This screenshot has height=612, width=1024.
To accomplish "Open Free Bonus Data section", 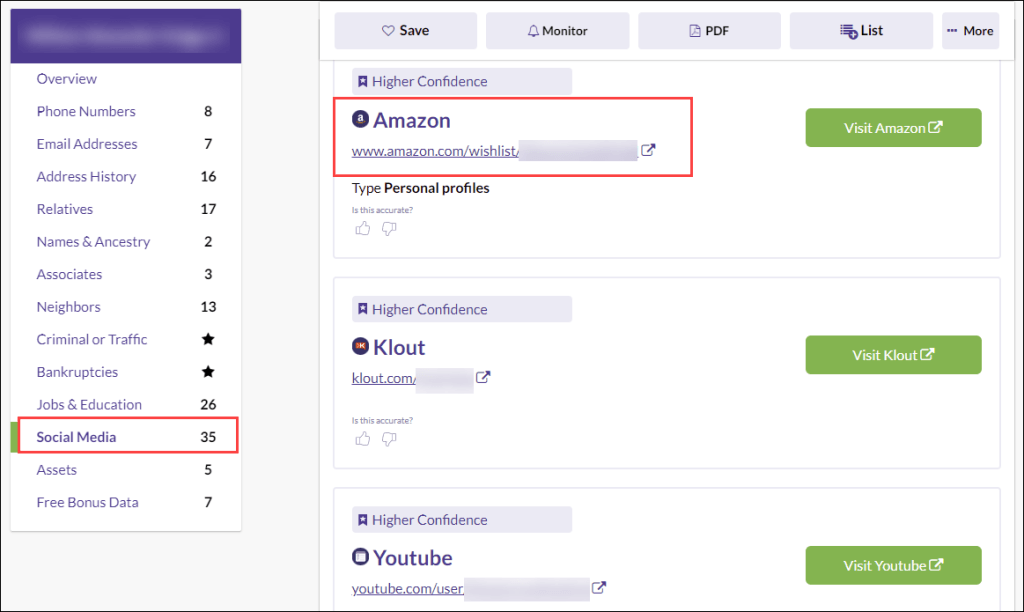I will 88,503.
